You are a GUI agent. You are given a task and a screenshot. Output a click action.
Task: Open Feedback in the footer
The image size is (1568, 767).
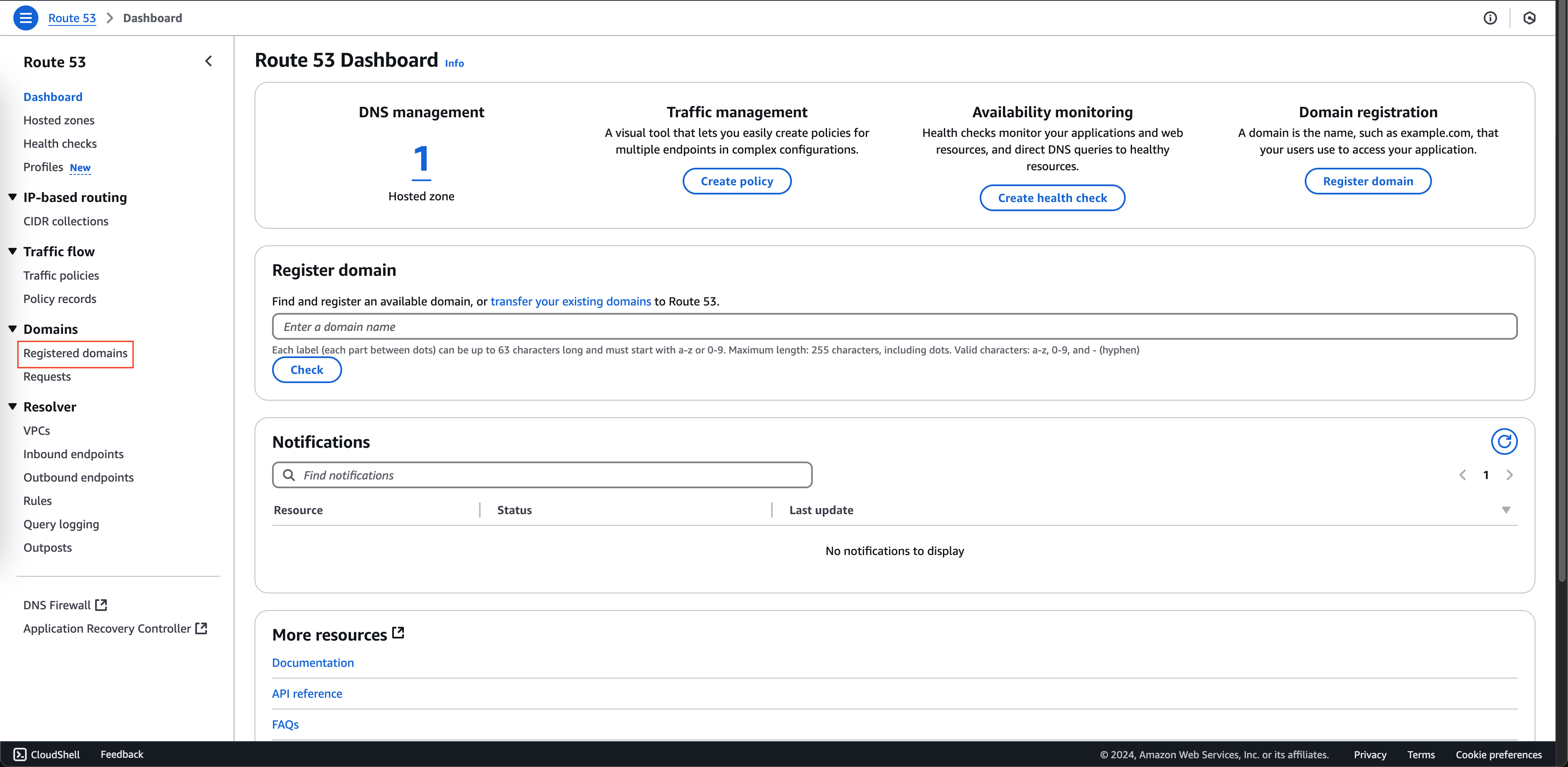point(122,754)
